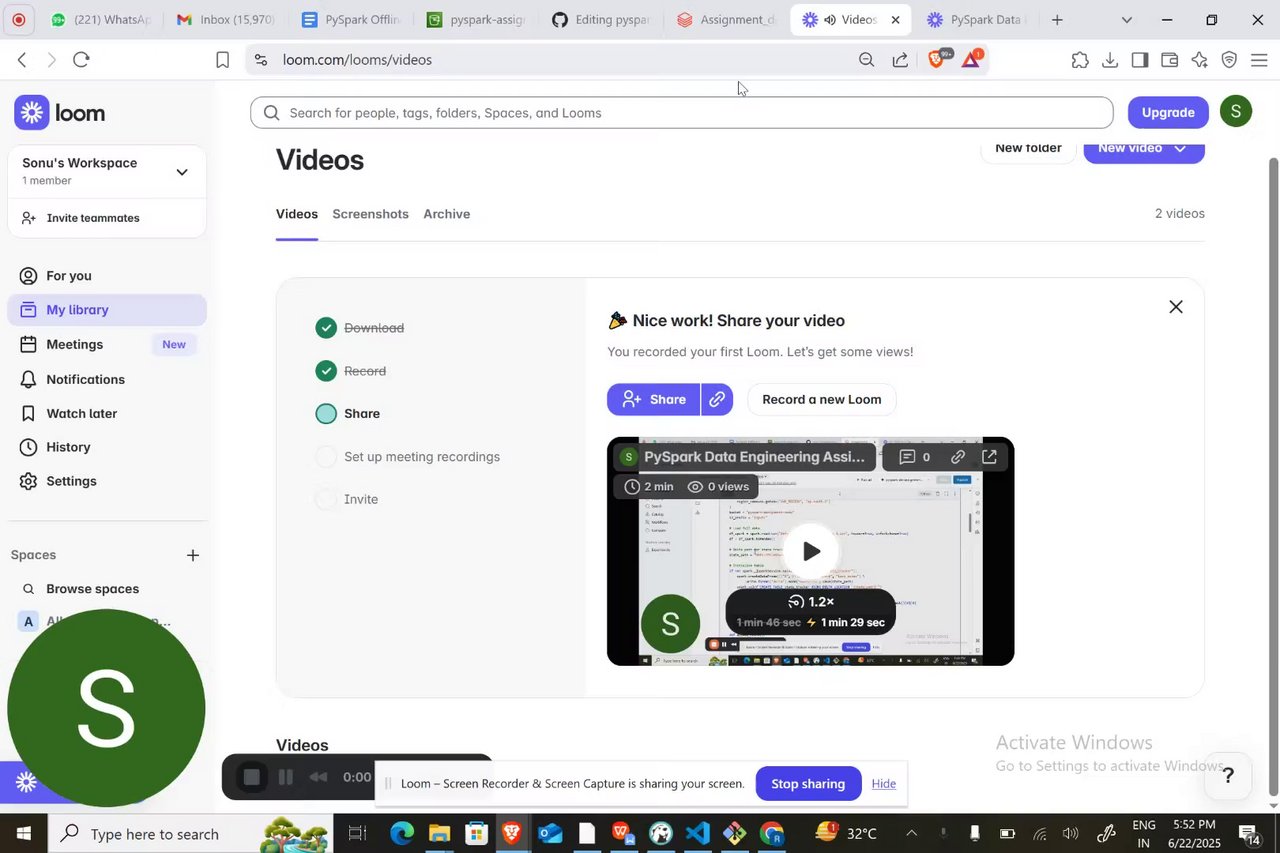This screenshot has height=853, width=1280.
Task: Click the Set up meeting recordings circle
Action: (326, 457)
